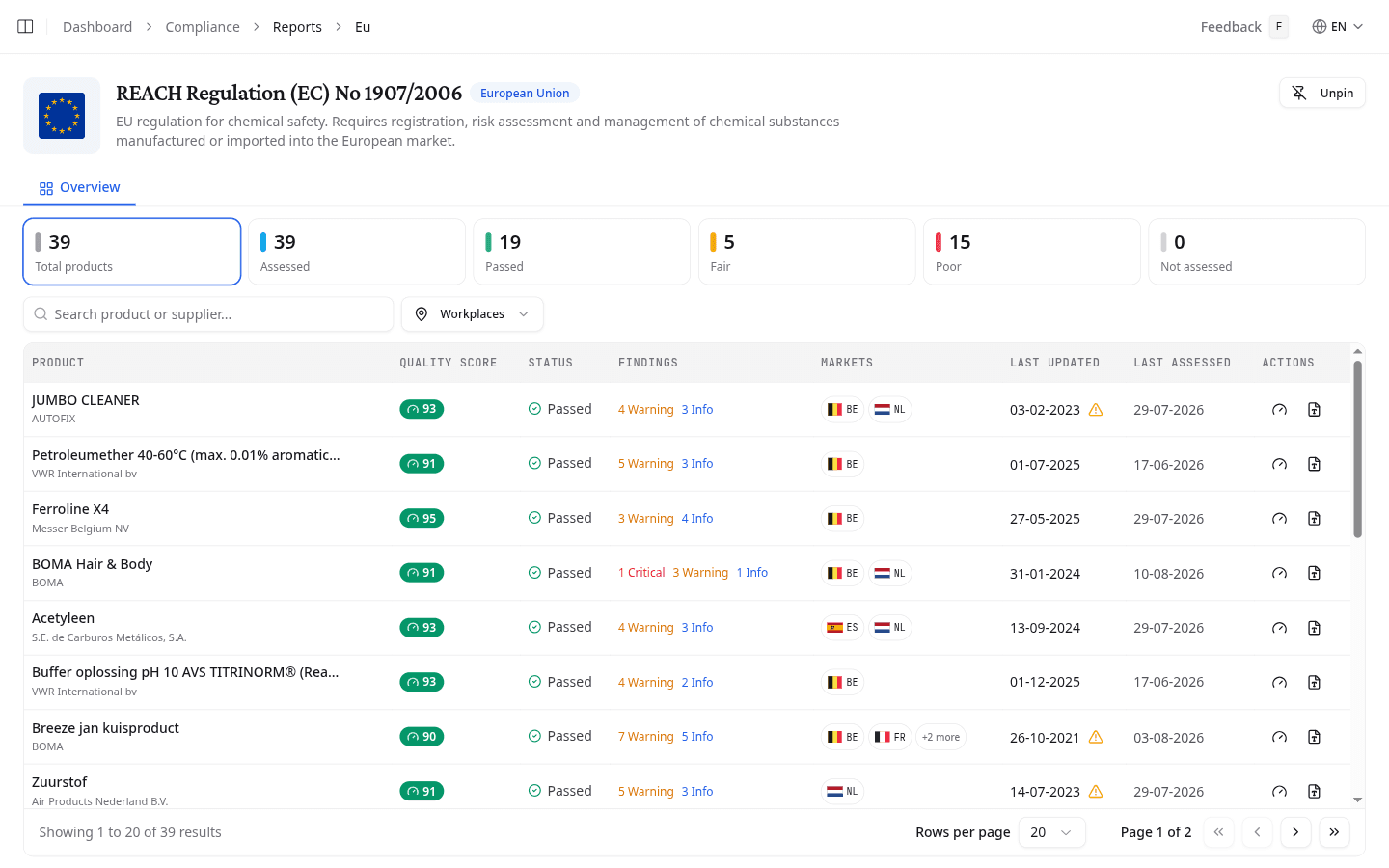Open document icon for Breeze jan kuisproduct
Screen dimensions: 1389x868
(x=1314, y=737)
